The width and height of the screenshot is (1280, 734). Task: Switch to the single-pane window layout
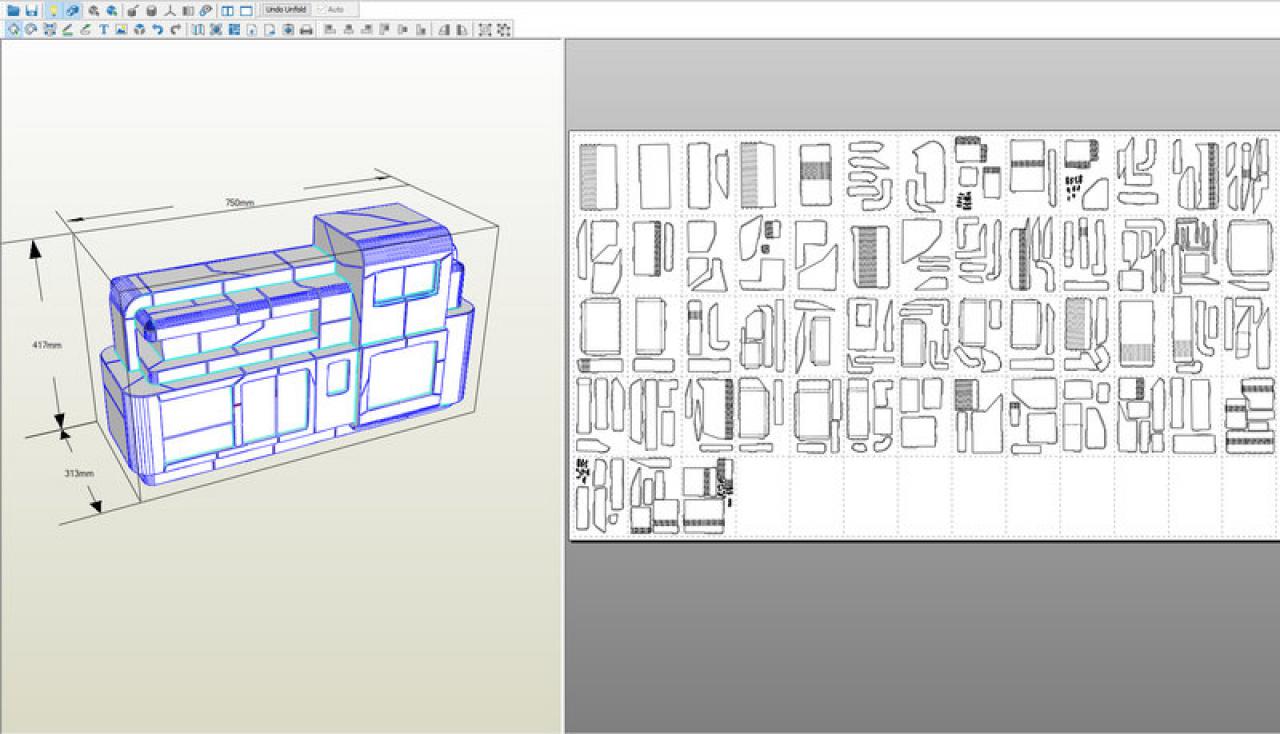click(x=246, y=10)
